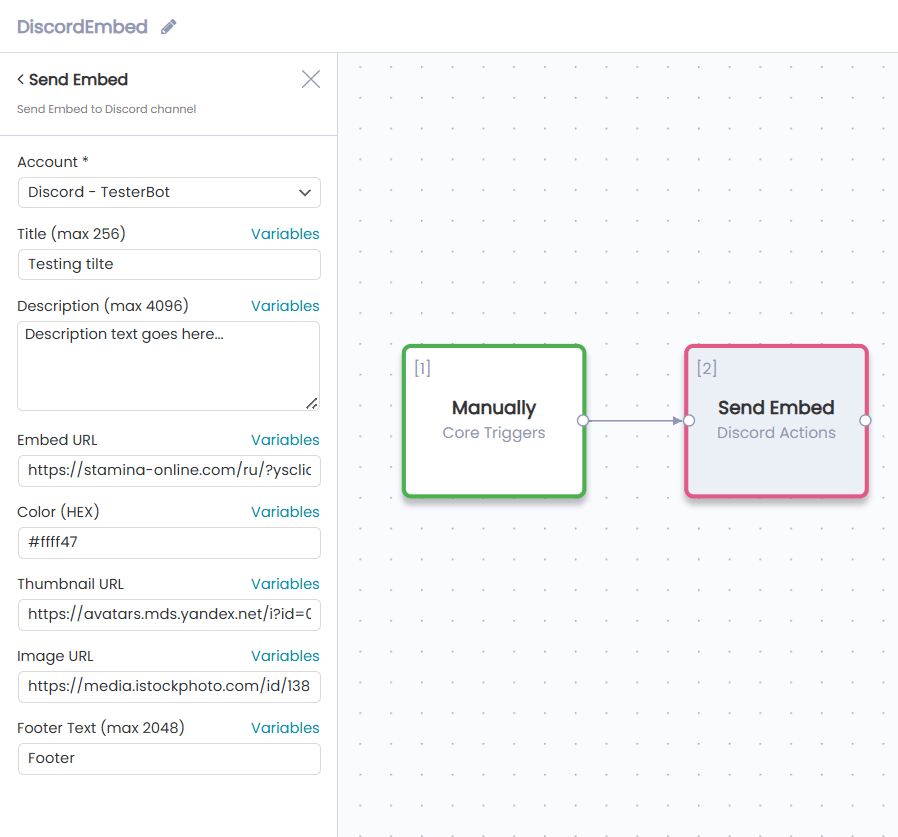Viewport: 898px width, 837px height.
Task: Select the Manually Core Triggers node
Action: click(x=493, y=420)
